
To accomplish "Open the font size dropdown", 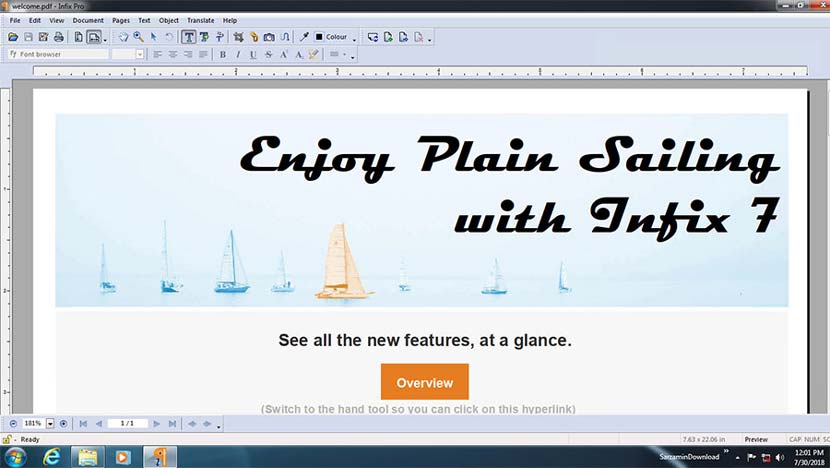I will click(140, 54).
